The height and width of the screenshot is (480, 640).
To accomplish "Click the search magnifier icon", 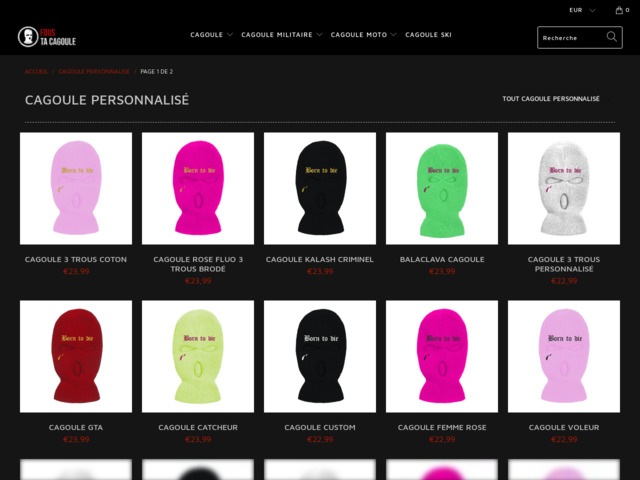I will tap(611, 37).
